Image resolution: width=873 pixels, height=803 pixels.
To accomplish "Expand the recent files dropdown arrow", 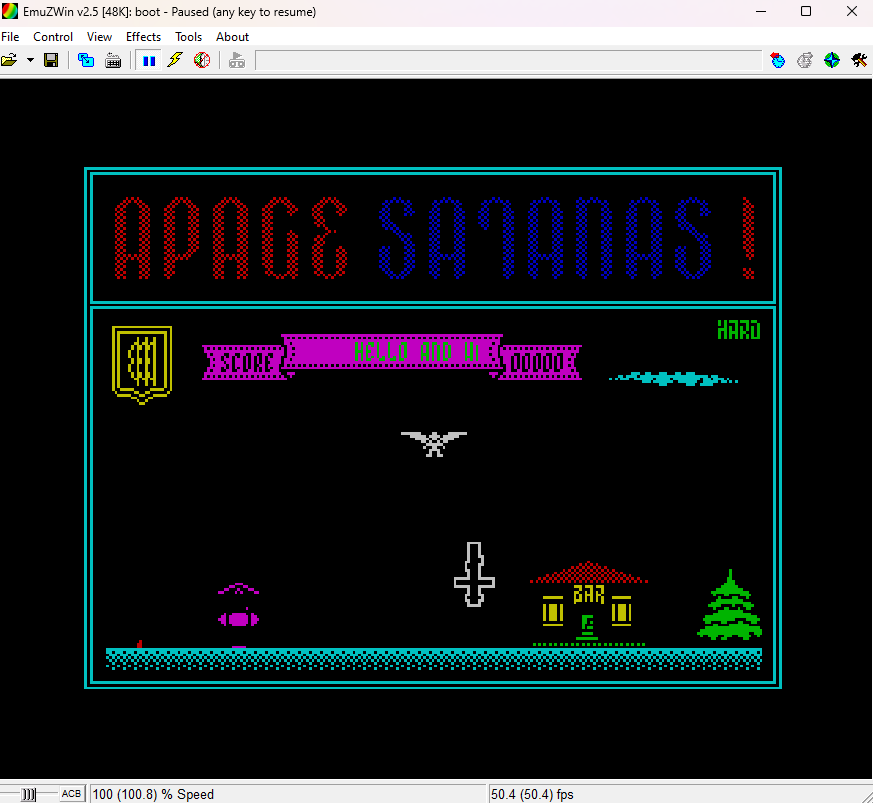I will click(x=30, y=60).
